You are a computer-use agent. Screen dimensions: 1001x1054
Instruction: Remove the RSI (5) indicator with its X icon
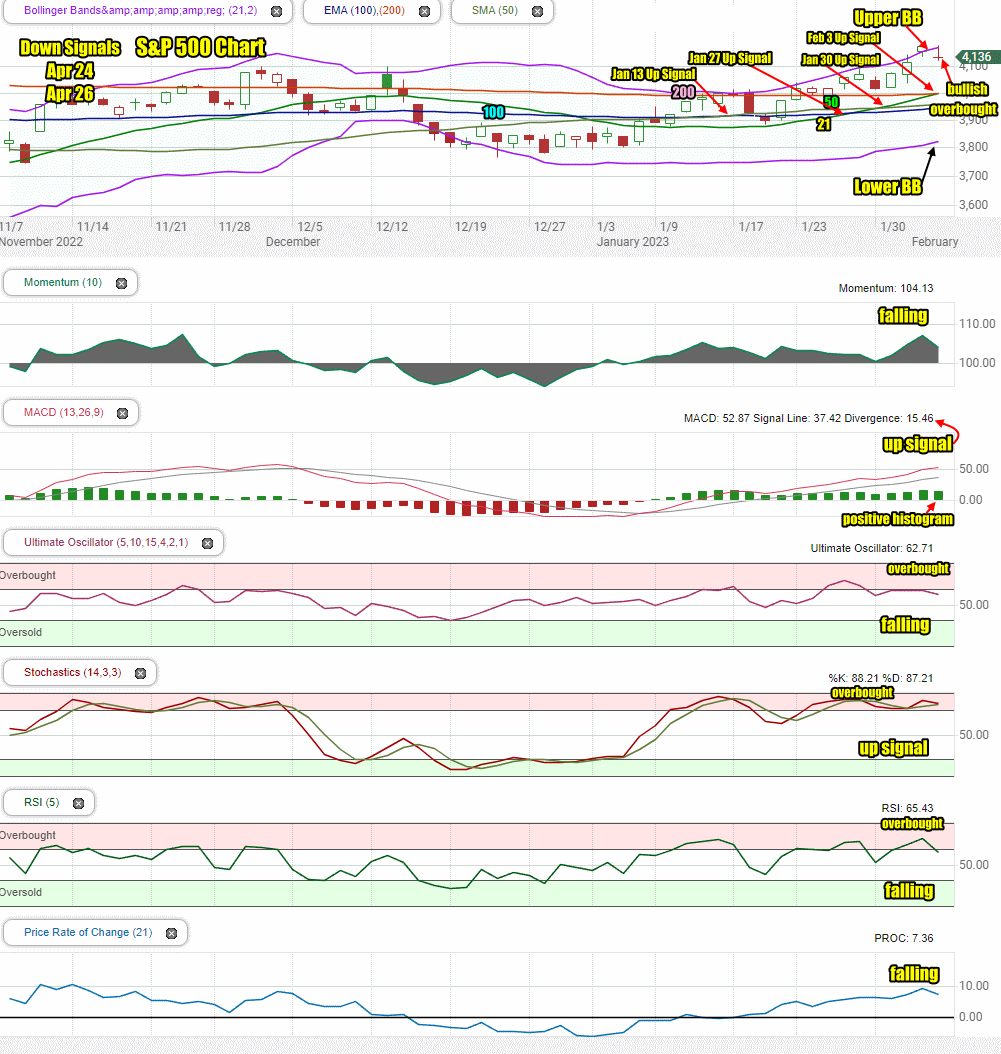79,803
